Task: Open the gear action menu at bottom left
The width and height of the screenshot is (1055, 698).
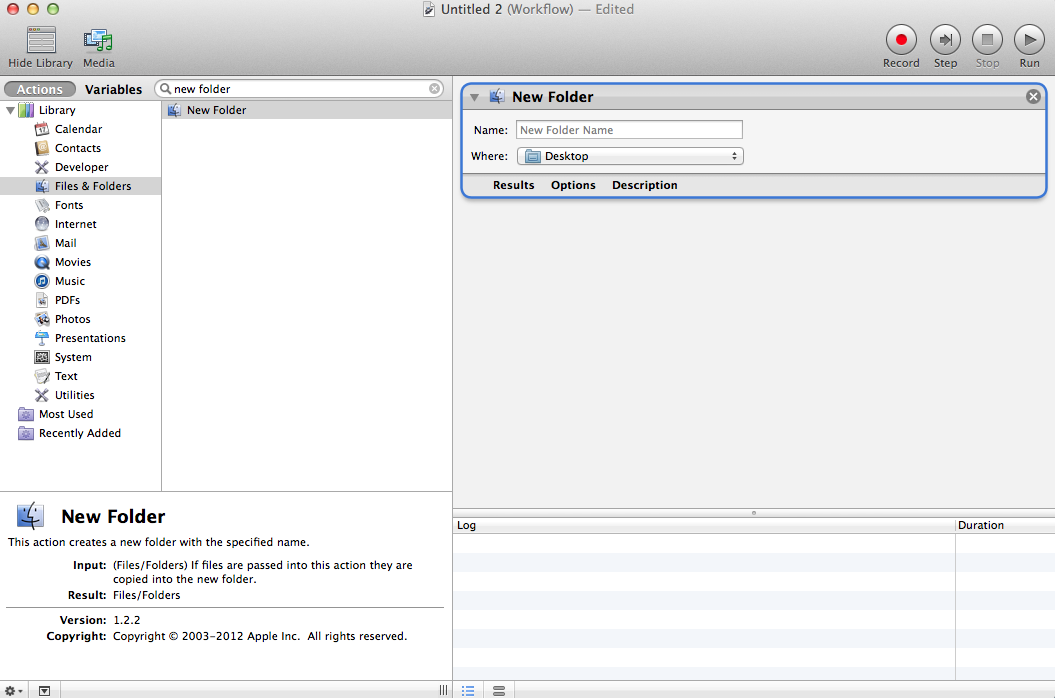Action: 11,690
